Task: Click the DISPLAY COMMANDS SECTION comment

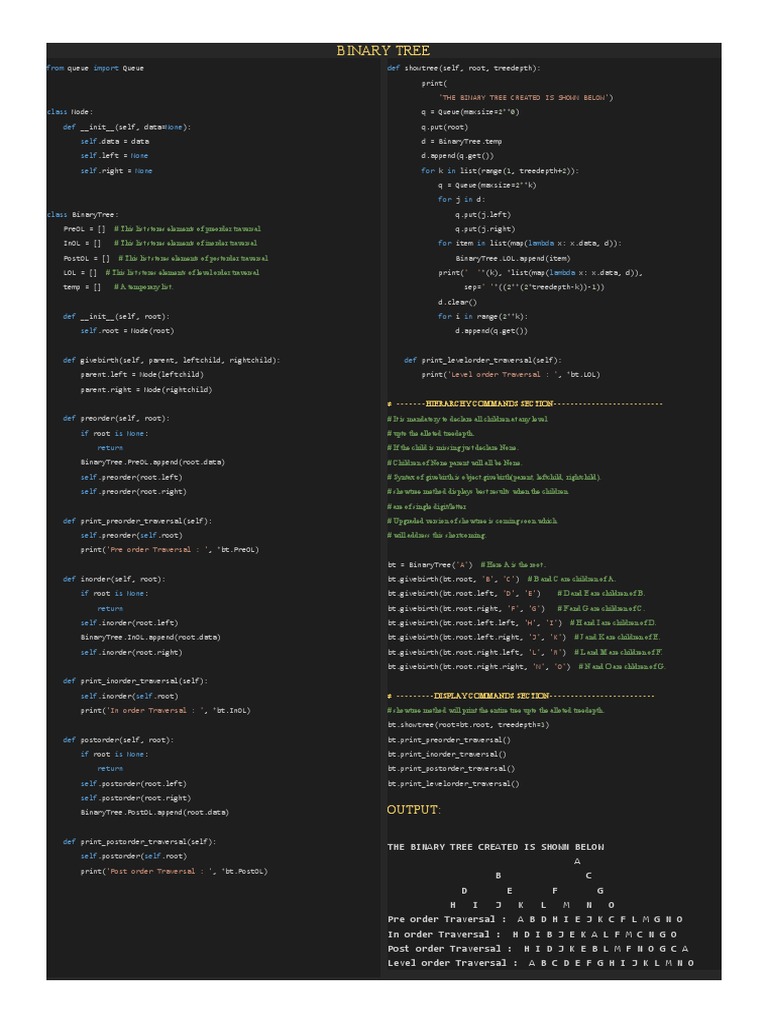Action: [520, 695]
